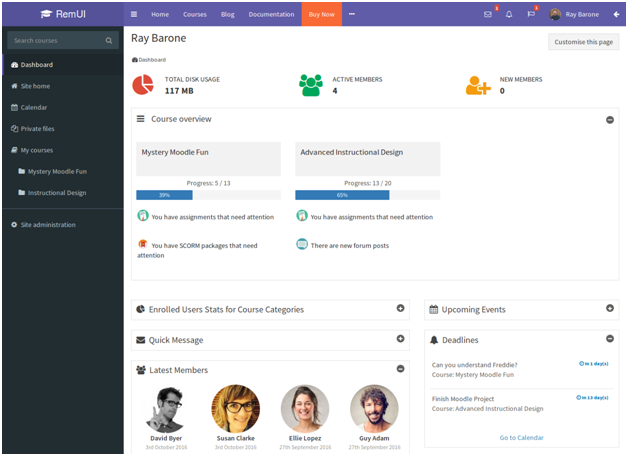Click the SCORM package icon

(x=143, y=243)
